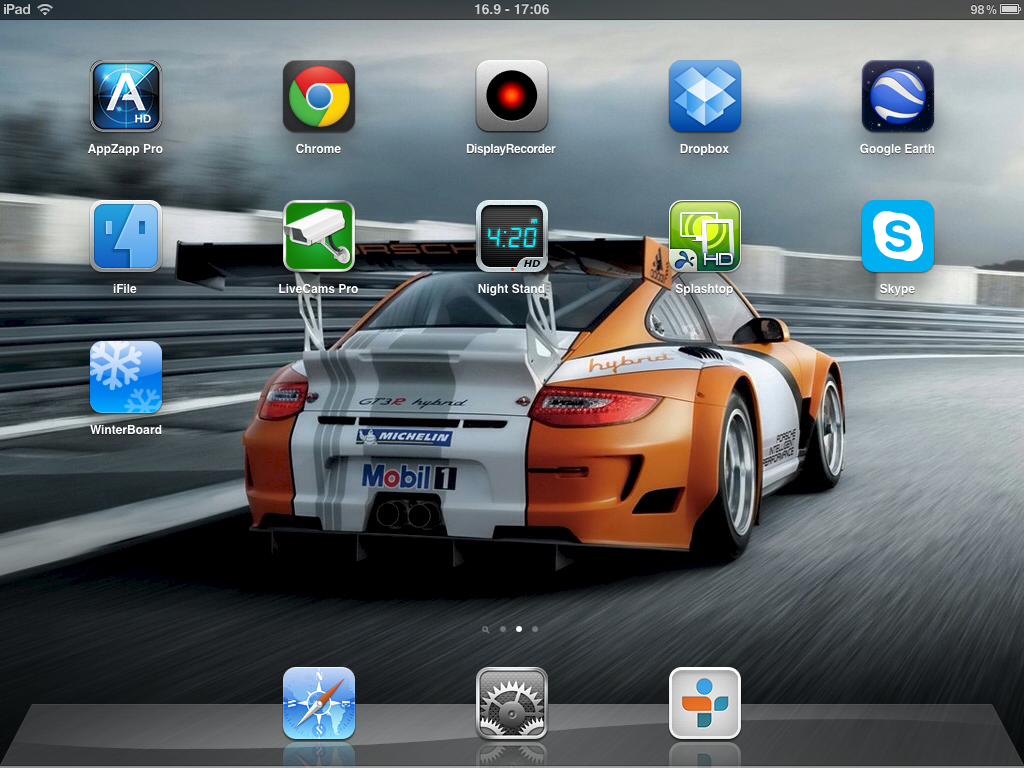This screenshot has height=768, width=1024.
Task: Launch Safari from the dock
Action: (x=319, y=703)
